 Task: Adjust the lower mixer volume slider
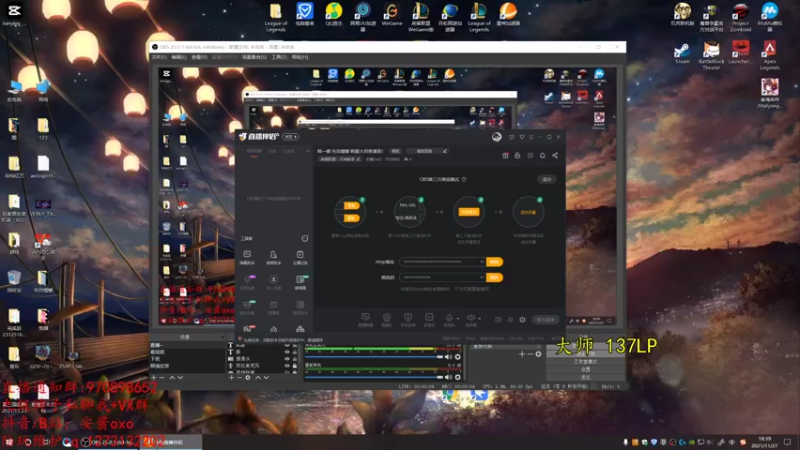(x=373, y=377)
